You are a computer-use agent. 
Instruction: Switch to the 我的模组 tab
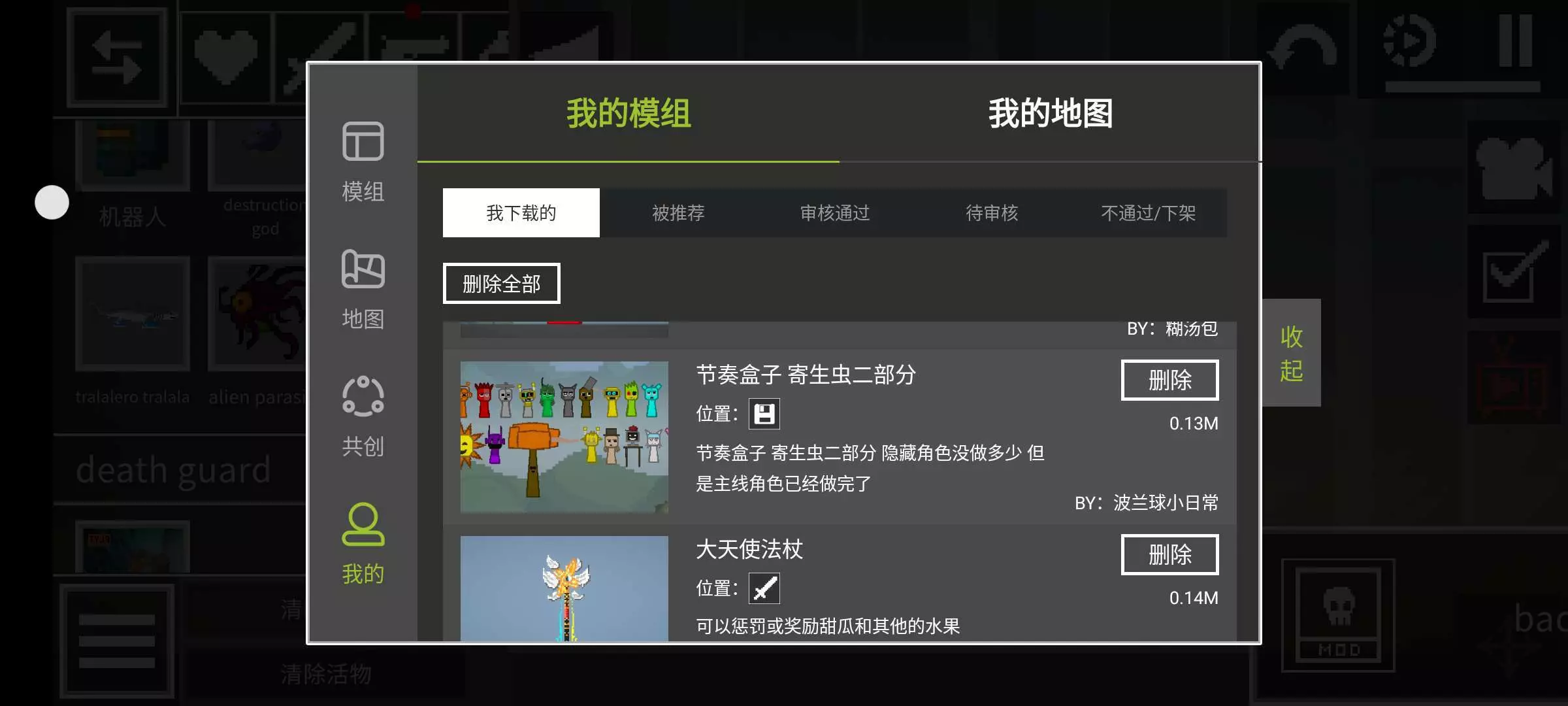[x=628, y=113]
